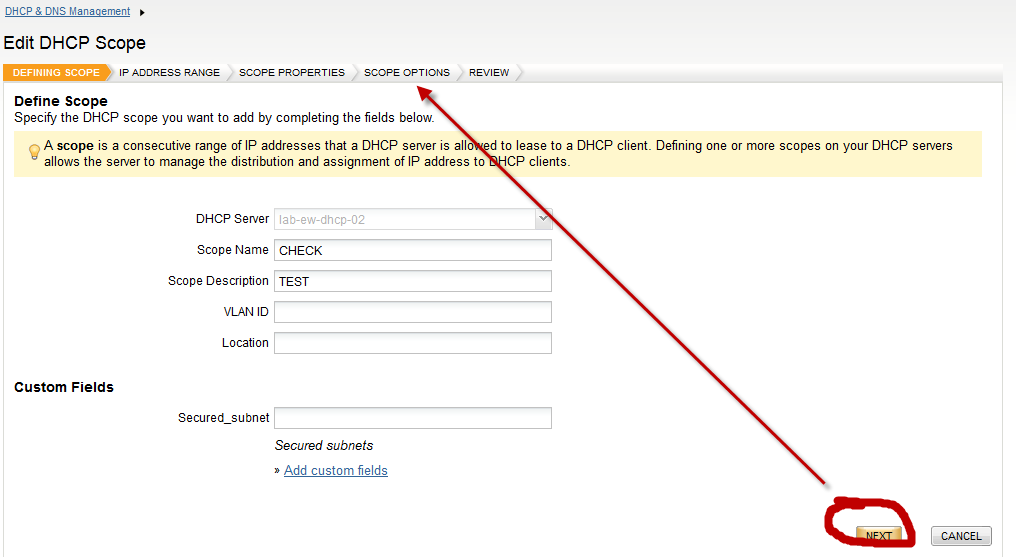Switch to the Defining Scope step tab
Screen dimensions: 1016x557
[56, 73]
